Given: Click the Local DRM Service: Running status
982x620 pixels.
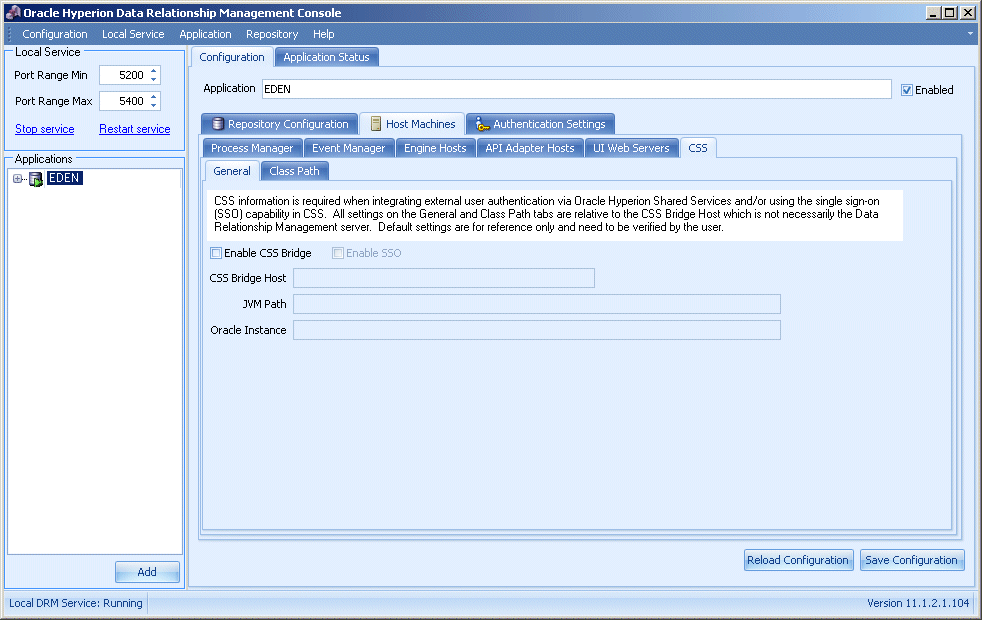Looking at the screenshot, I should tap(76, 603).
